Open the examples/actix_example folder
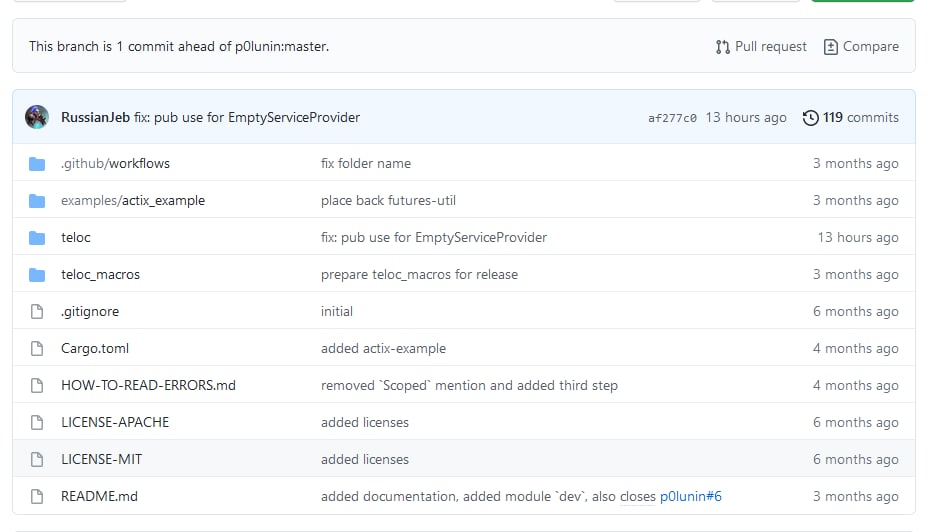The width and height of the screenshot is (933, 532). point(133,201)
